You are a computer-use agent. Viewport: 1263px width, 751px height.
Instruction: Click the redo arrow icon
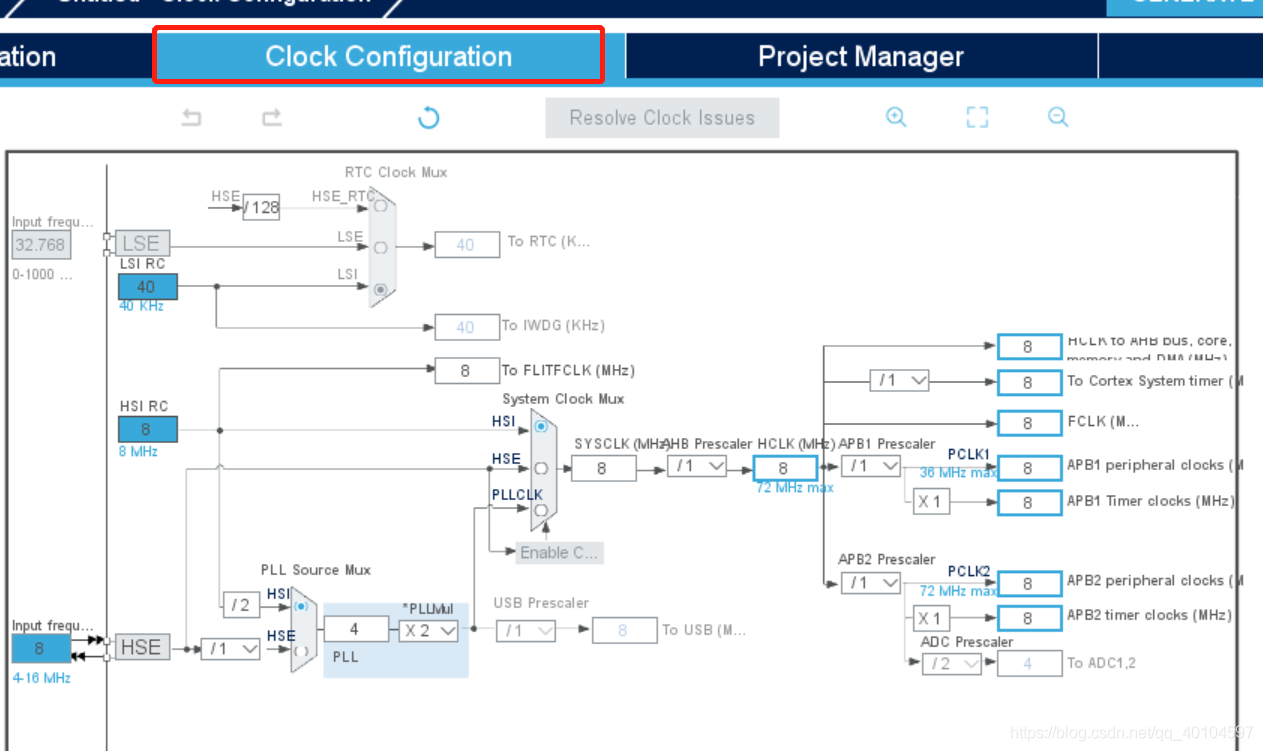click(271, 118)
